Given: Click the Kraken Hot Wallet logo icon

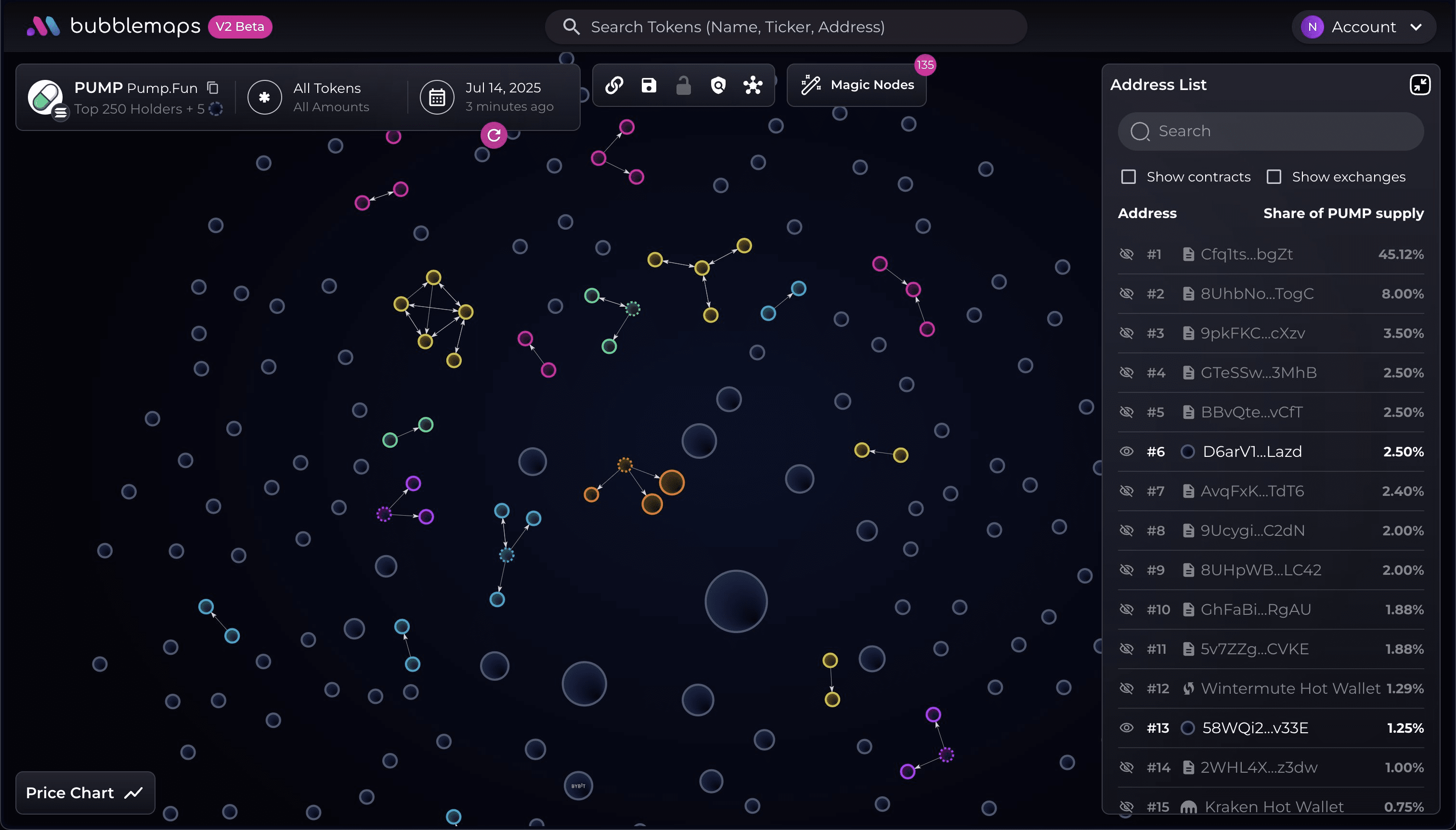Looking at the screenshot, I should [1189, 807].
